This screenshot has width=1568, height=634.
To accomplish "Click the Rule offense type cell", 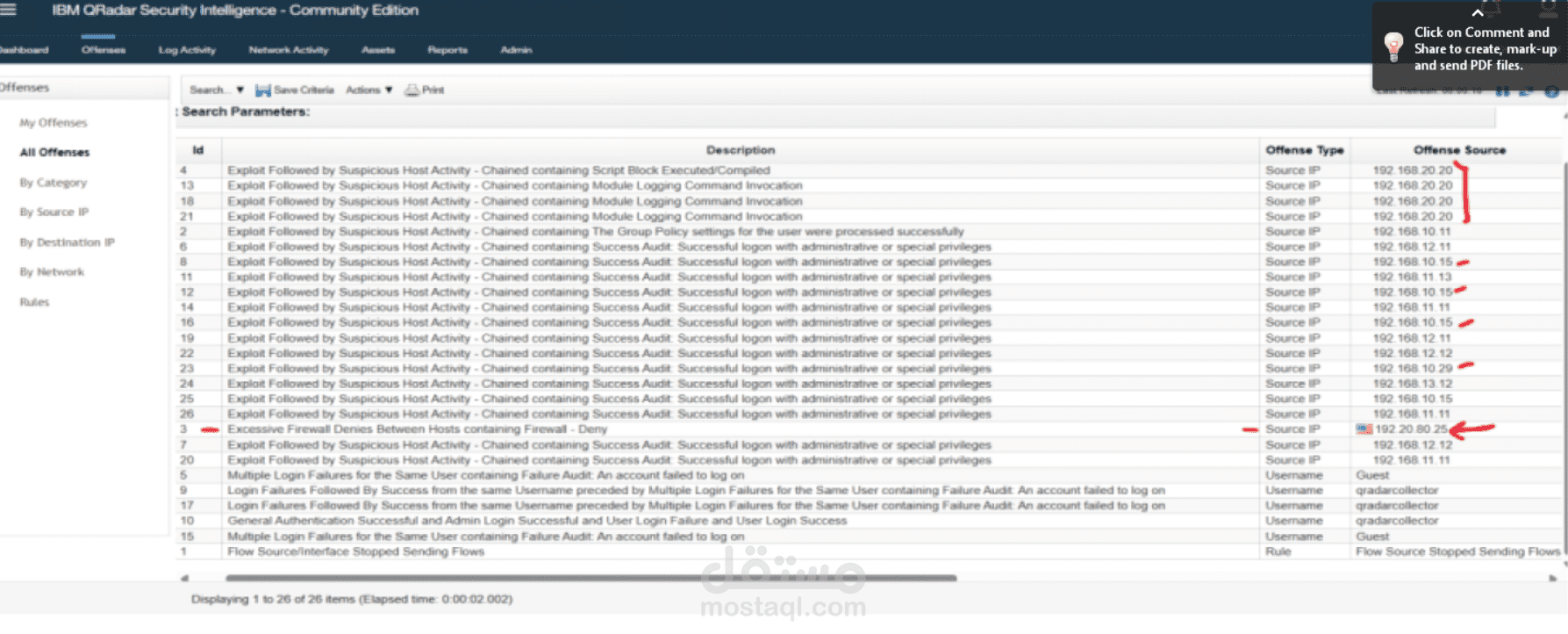I will [x=1278, y=551].
